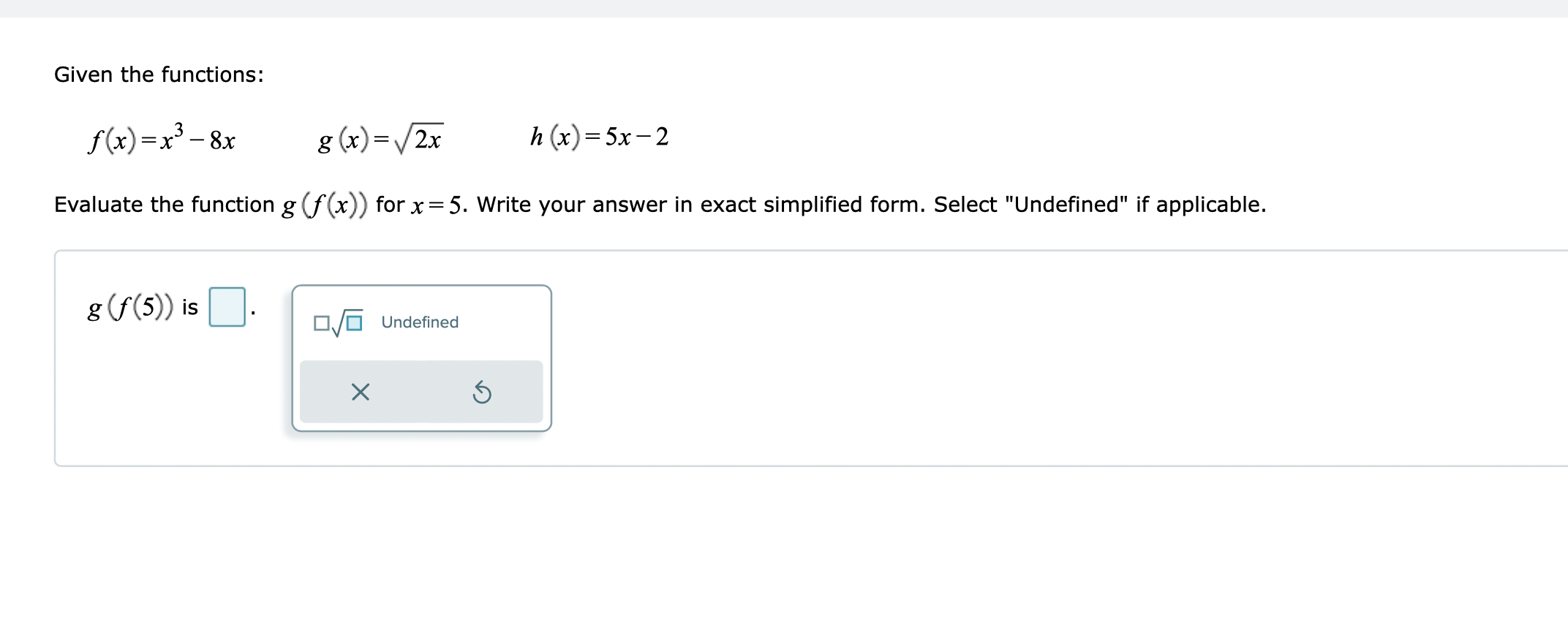Click the g(f(5)) is expression label

[139, 307]
